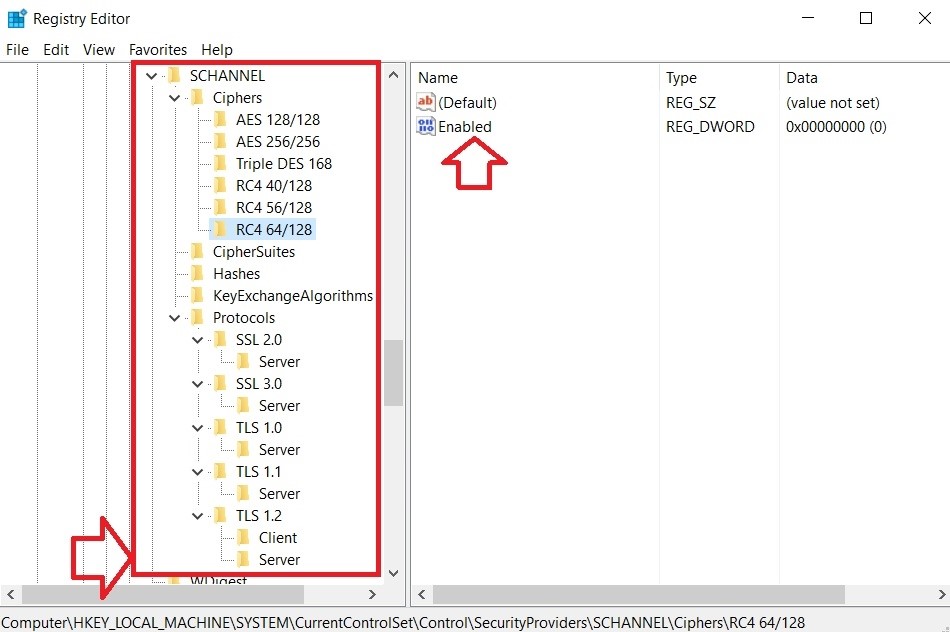Select the RC4 40/128 key label
The image size is (950, 632).
pos(274,185)
